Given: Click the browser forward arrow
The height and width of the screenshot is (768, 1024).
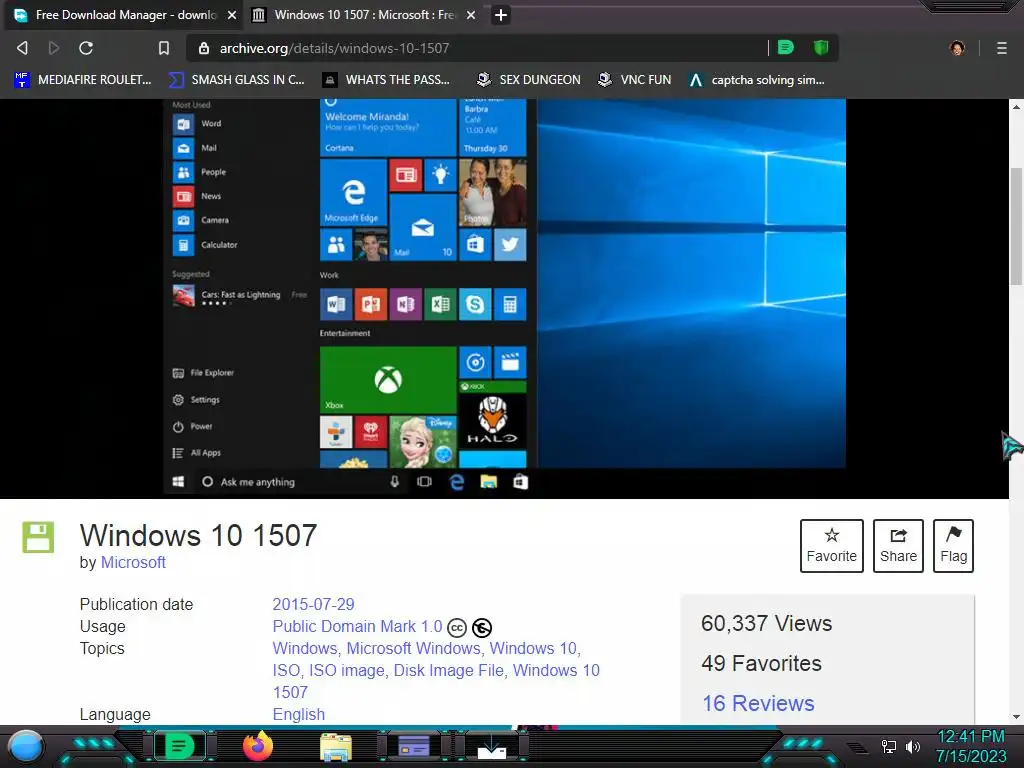Looking at the screenshot, I should click(x=54, y=48).
